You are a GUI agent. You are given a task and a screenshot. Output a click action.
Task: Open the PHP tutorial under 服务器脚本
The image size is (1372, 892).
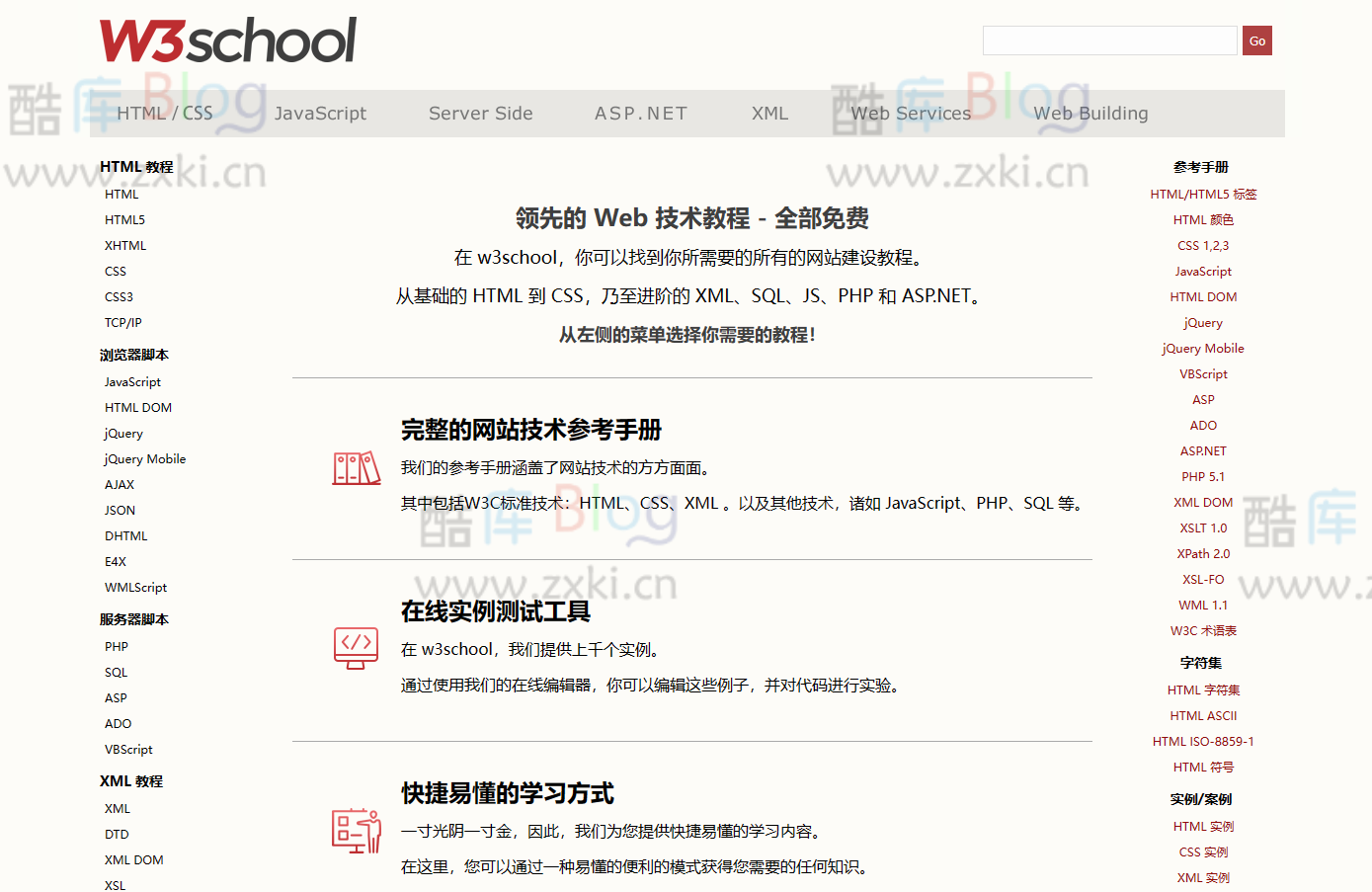coord(116,646)
